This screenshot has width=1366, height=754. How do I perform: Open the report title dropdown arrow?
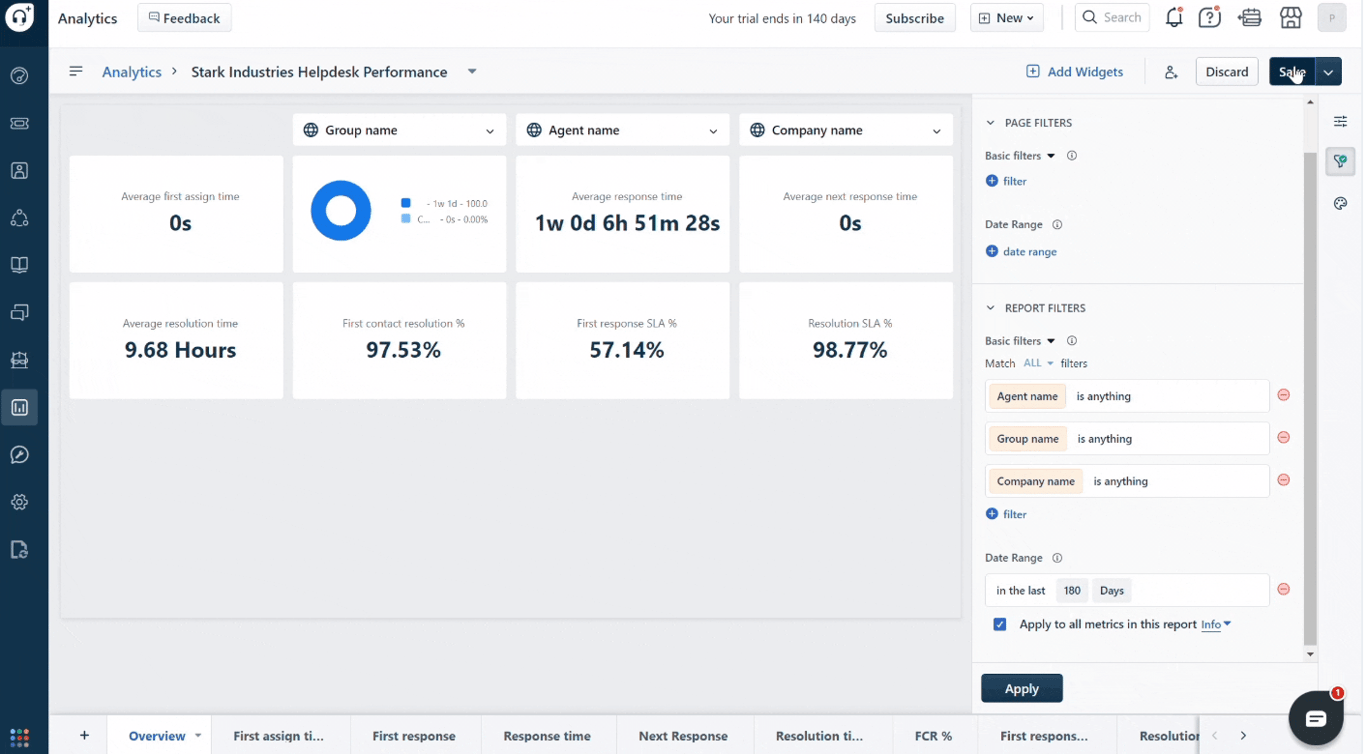point(472,71)
